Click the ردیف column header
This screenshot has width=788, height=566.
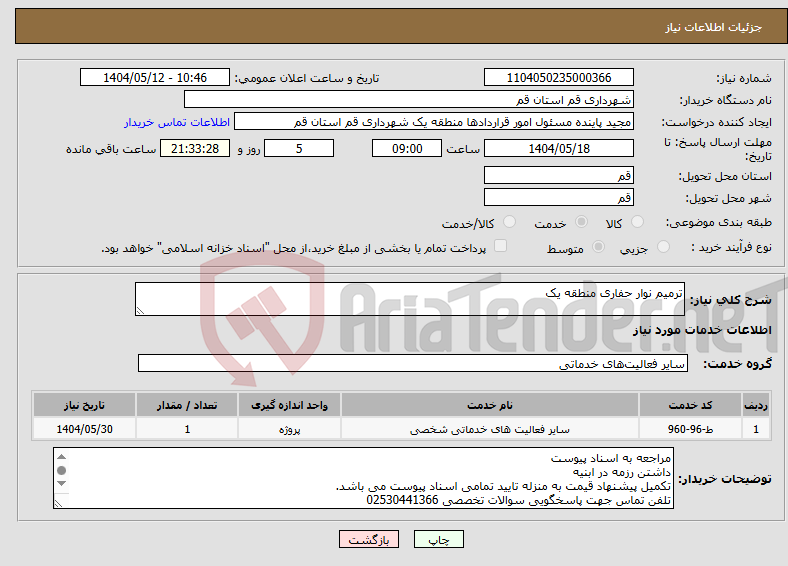[756, 405]
